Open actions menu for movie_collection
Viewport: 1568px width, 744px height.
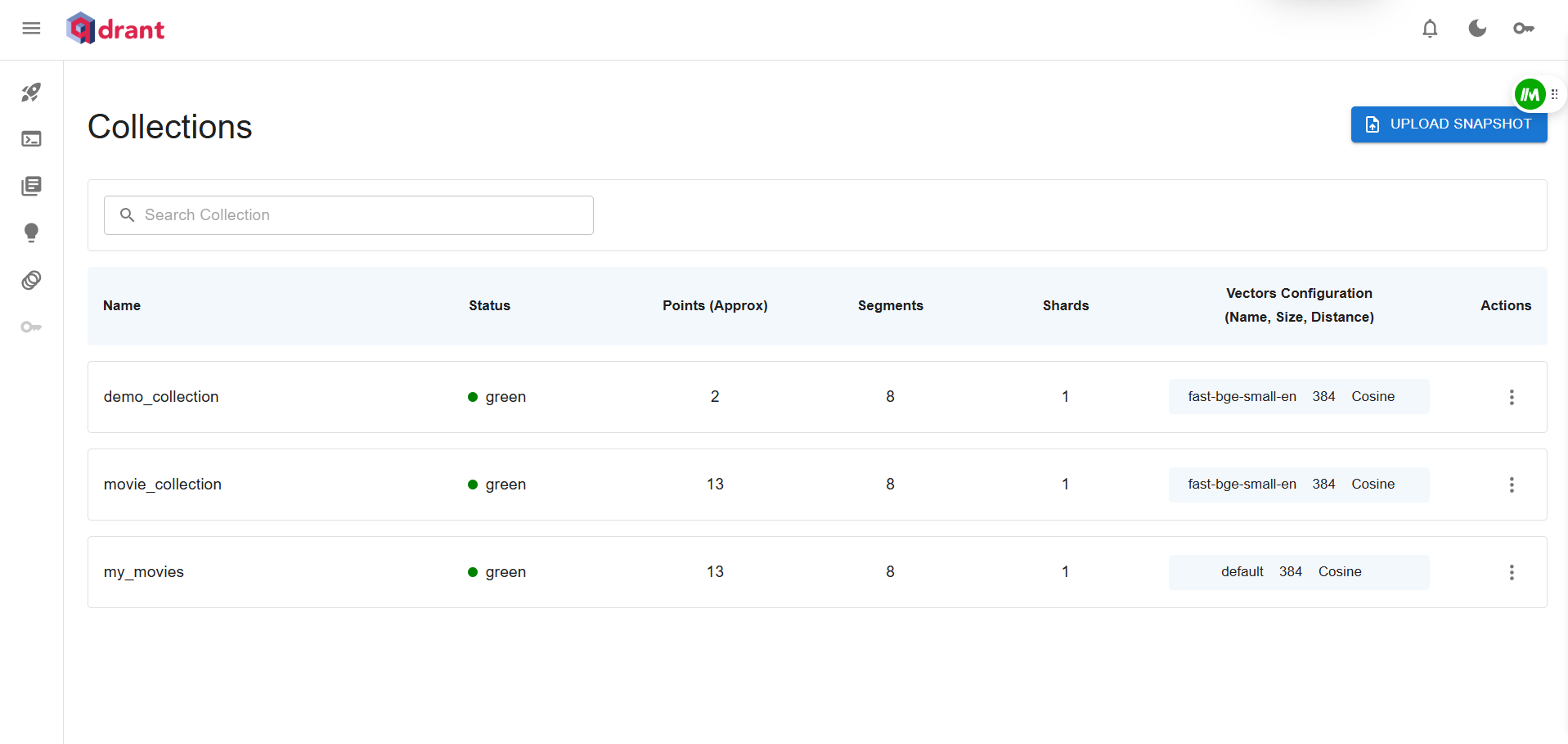(x=1512, y=485)
